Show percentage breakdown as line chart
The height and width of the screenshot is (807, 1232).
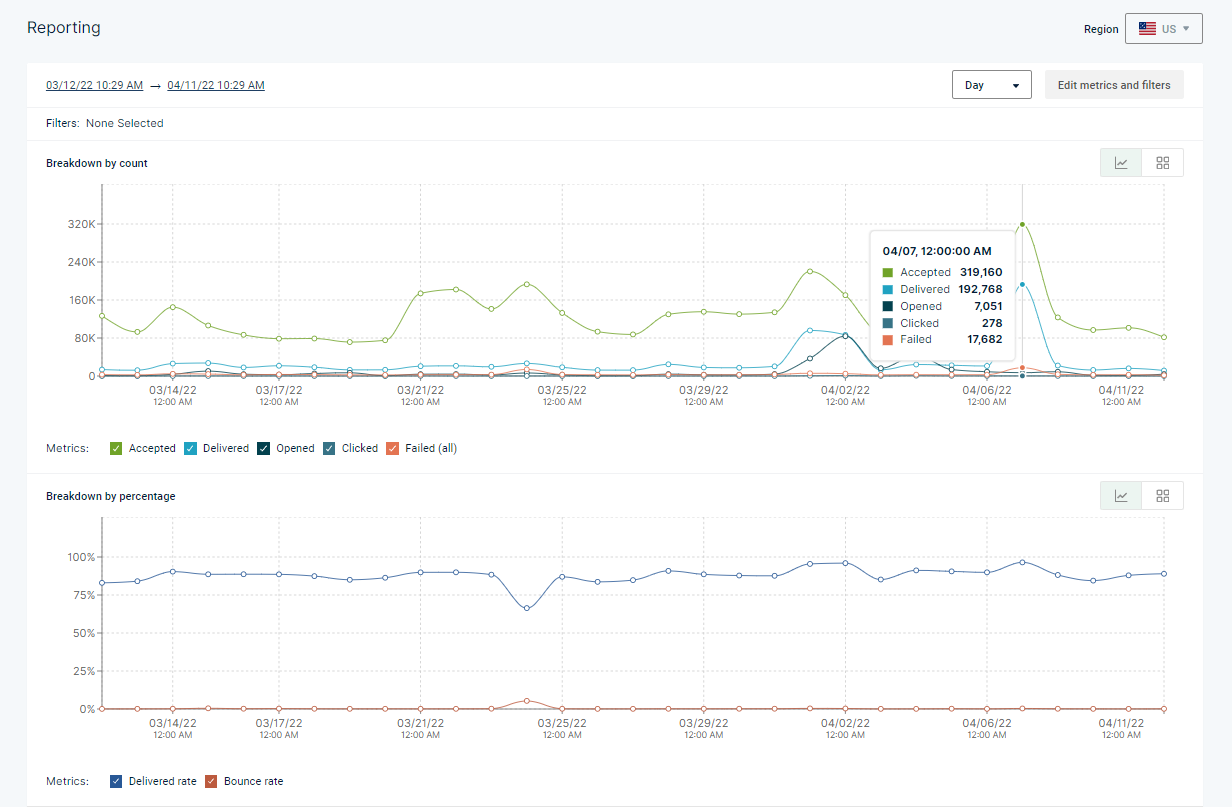pyautogui.click(x=1121, y=496)
